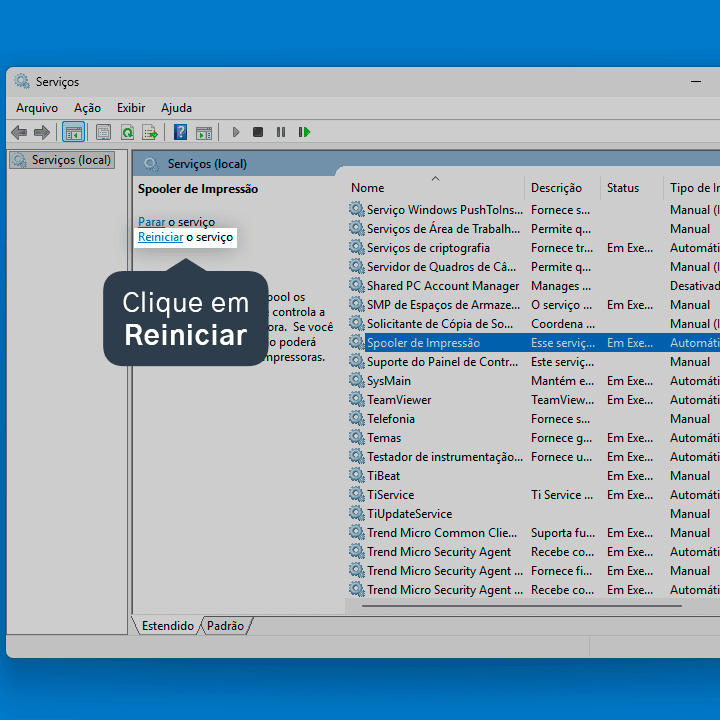The width and height of the screenshot is (720, 720).
Task: Open the Help toolbar icon
Action: point(180,133)
